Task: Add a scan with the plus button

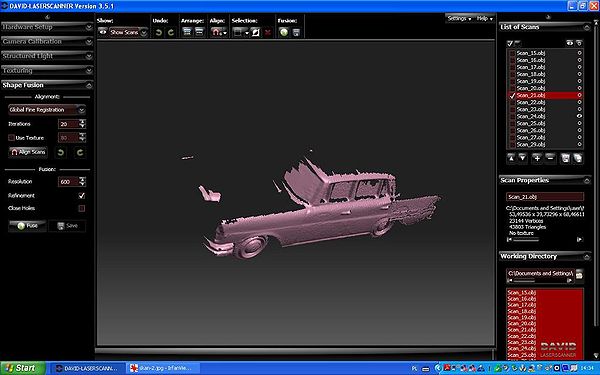Action: (x=537, y=158)
